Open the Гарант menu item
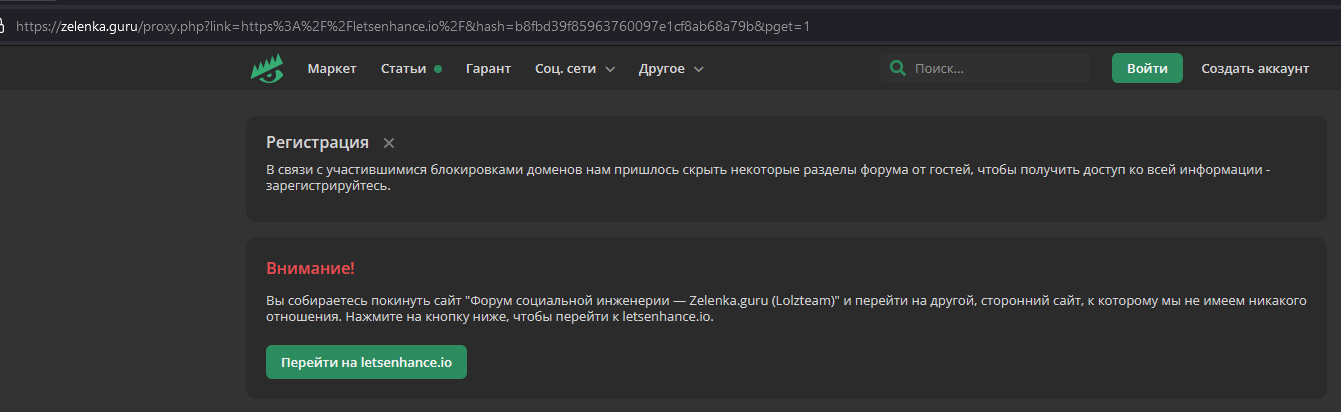This screenshot has width=1341, height=412. coord(488,68)
